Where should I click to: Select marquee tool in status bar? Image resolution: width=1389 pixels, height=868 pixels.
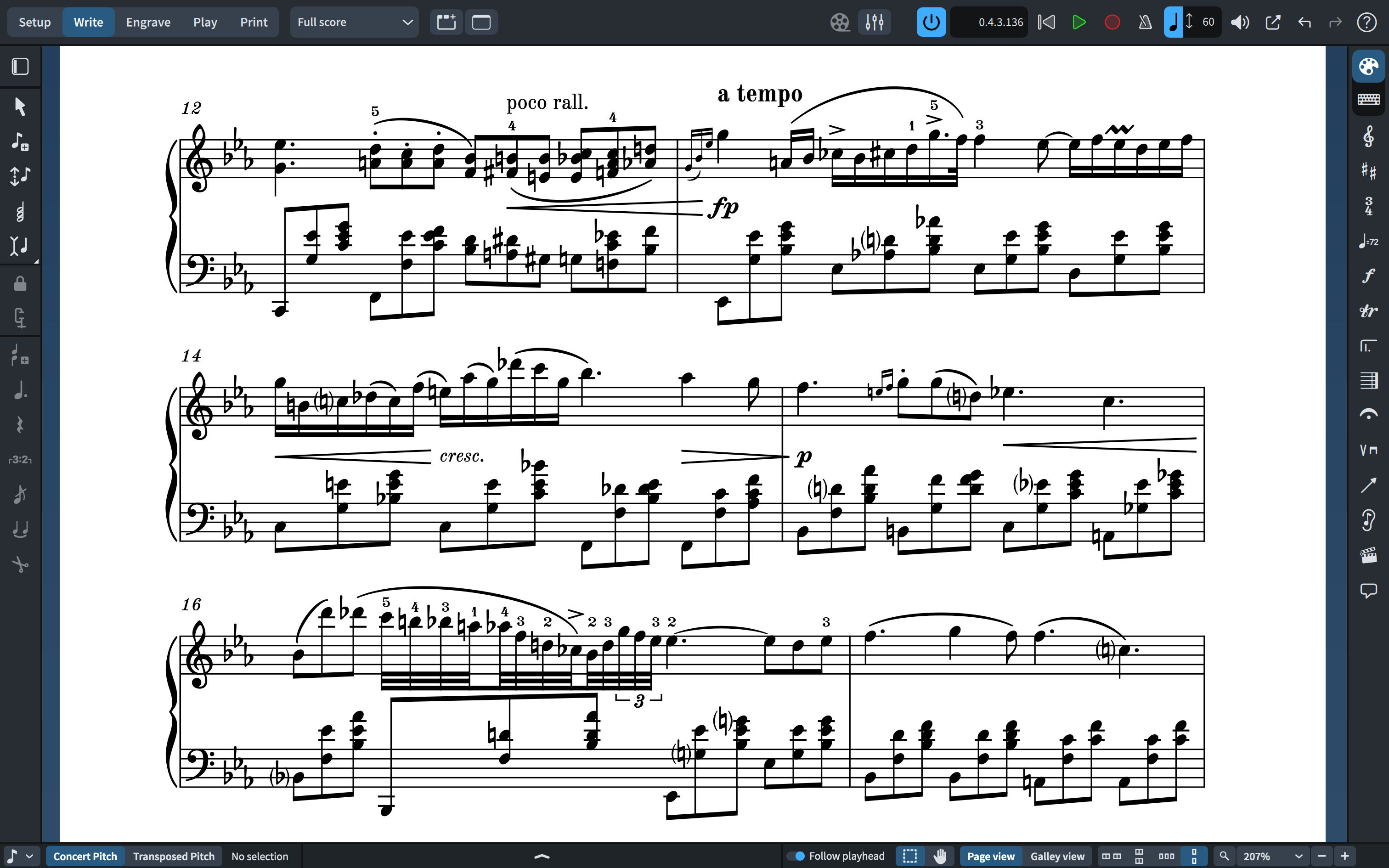point(910,856)
